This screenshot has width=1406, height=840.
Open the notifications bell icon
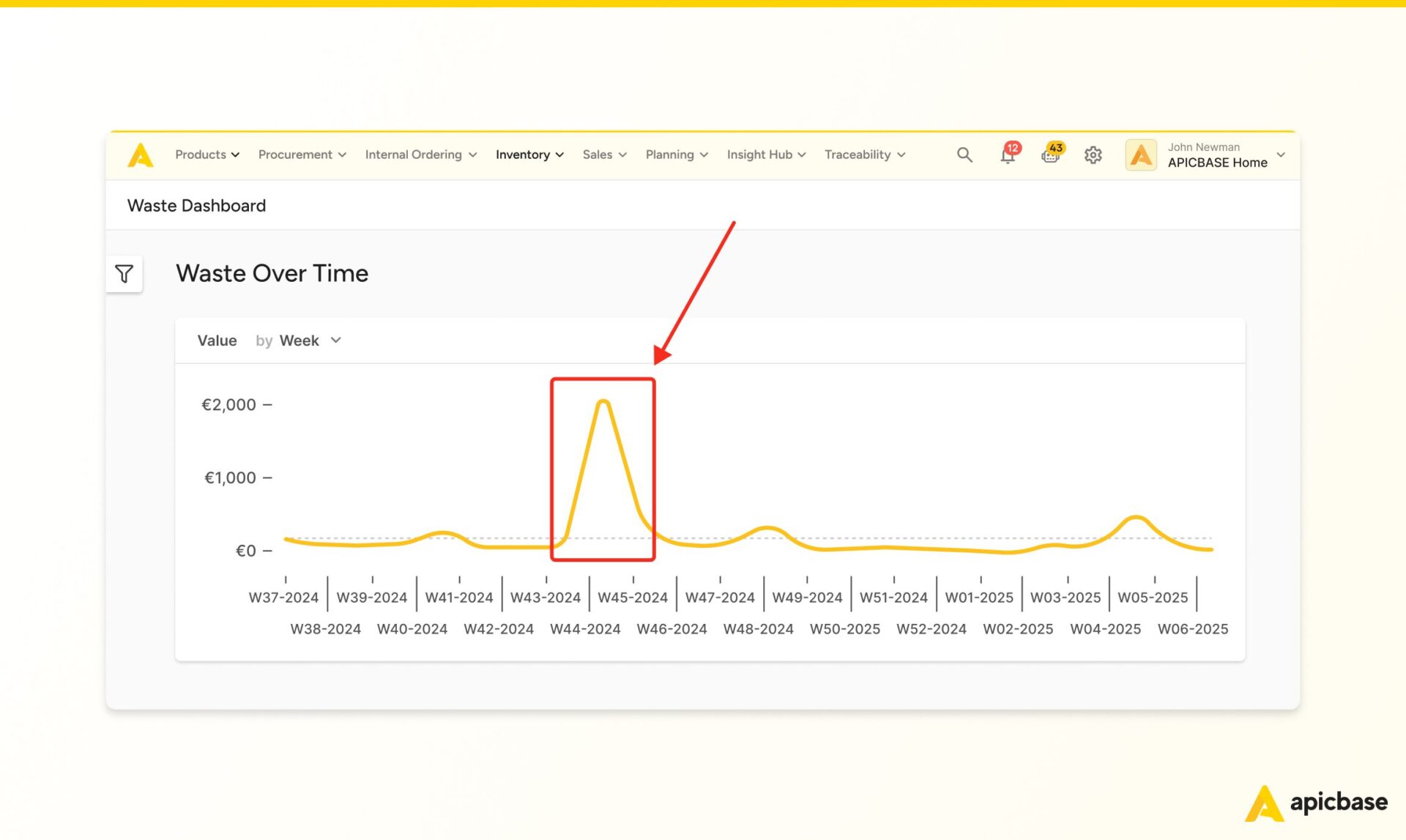[x=1005, y=155]
